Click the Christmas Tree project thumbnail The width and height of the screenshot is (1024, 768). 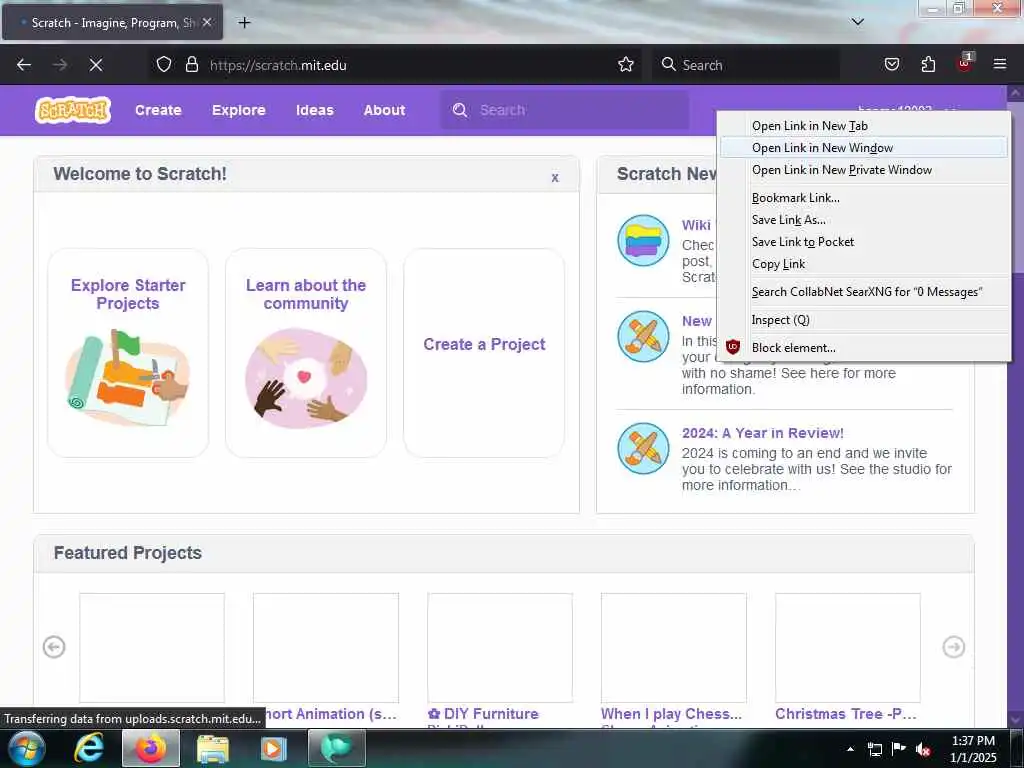[x=848, y=647]
